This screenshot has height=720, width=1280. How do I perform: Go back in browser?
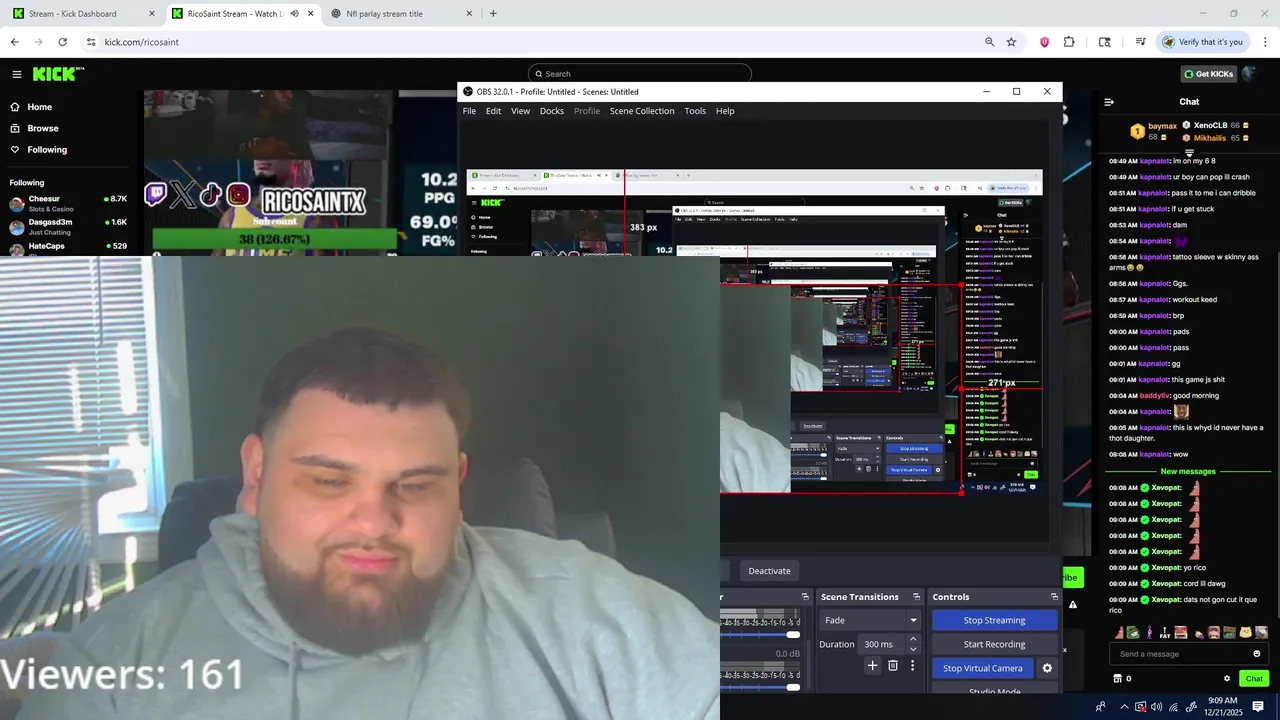point(14,42)
